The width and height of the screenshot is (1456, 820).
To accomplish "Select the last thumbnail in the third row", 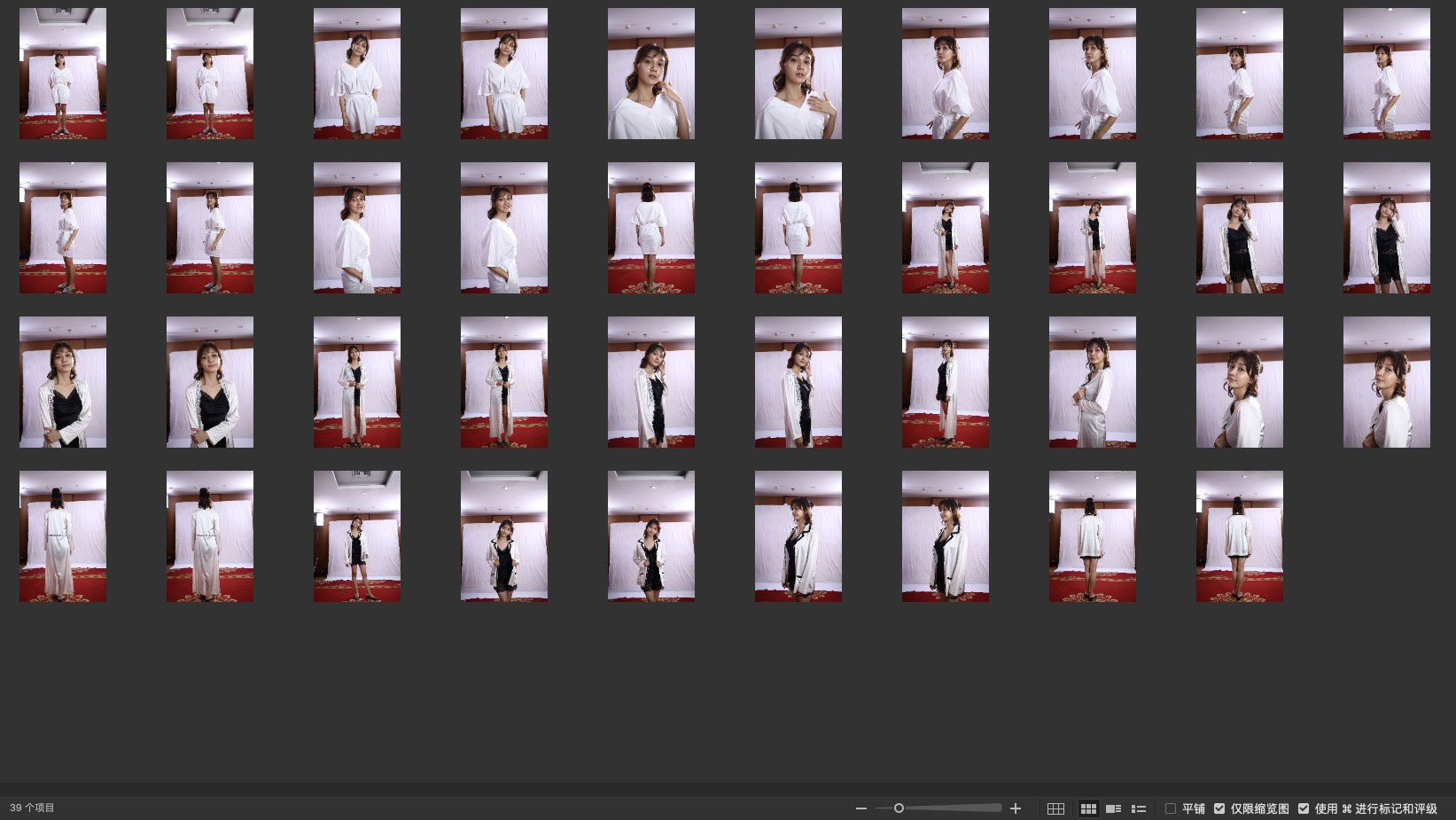I will click(1386, 382).
